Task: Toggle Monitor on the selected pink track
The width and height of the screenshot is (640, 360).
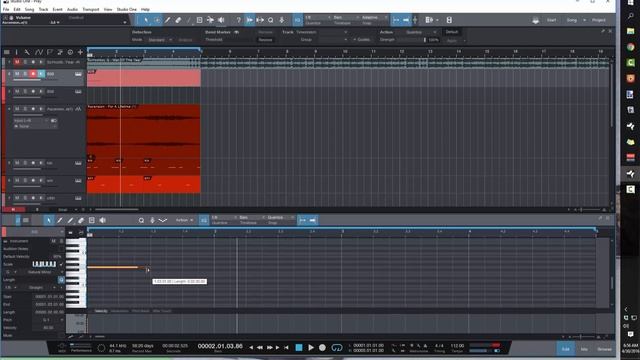Action: 41,74
